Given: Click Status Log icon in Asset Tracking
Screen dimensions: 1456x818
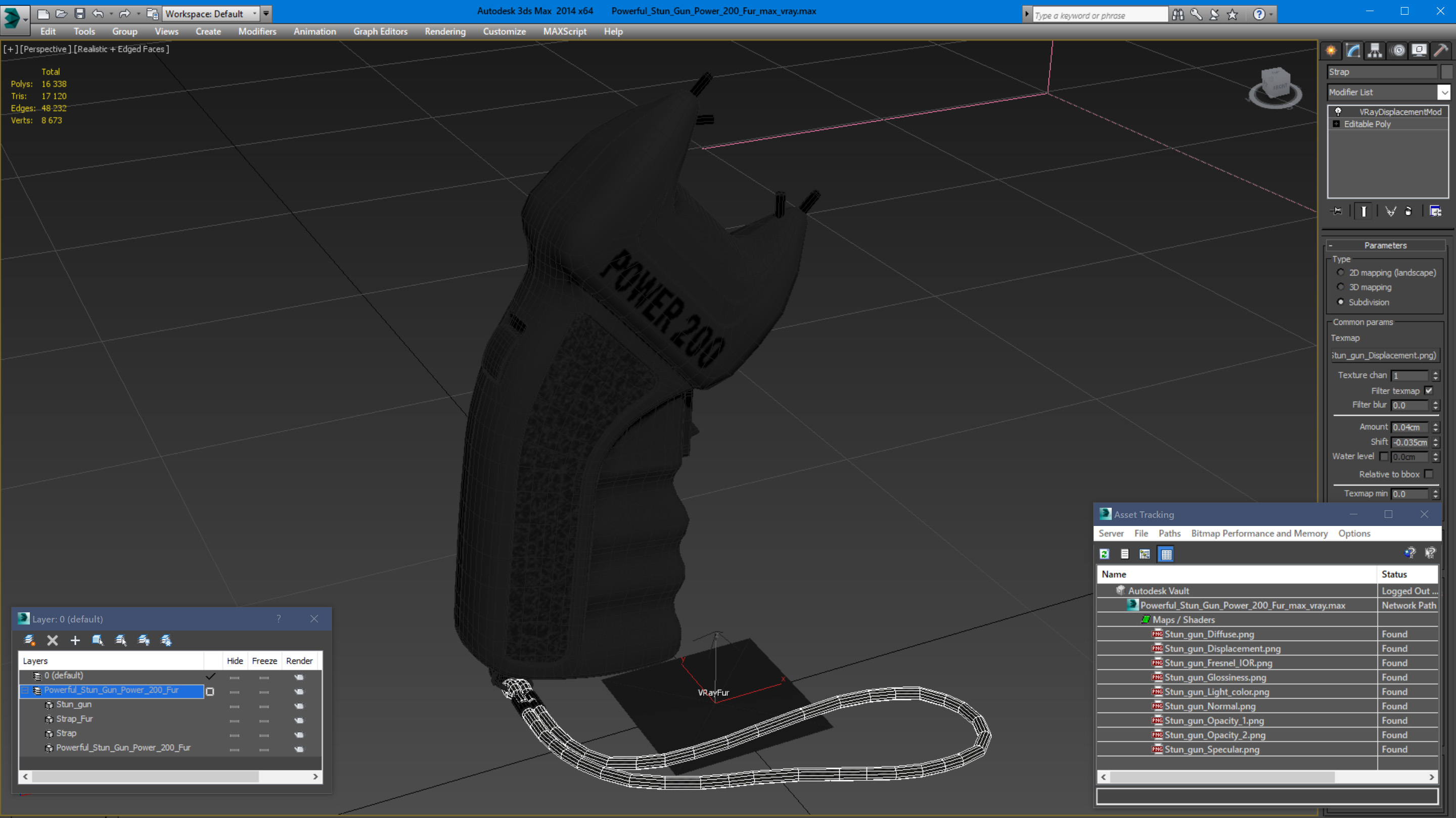Looking at the screenshot, I should (1125, 554).
